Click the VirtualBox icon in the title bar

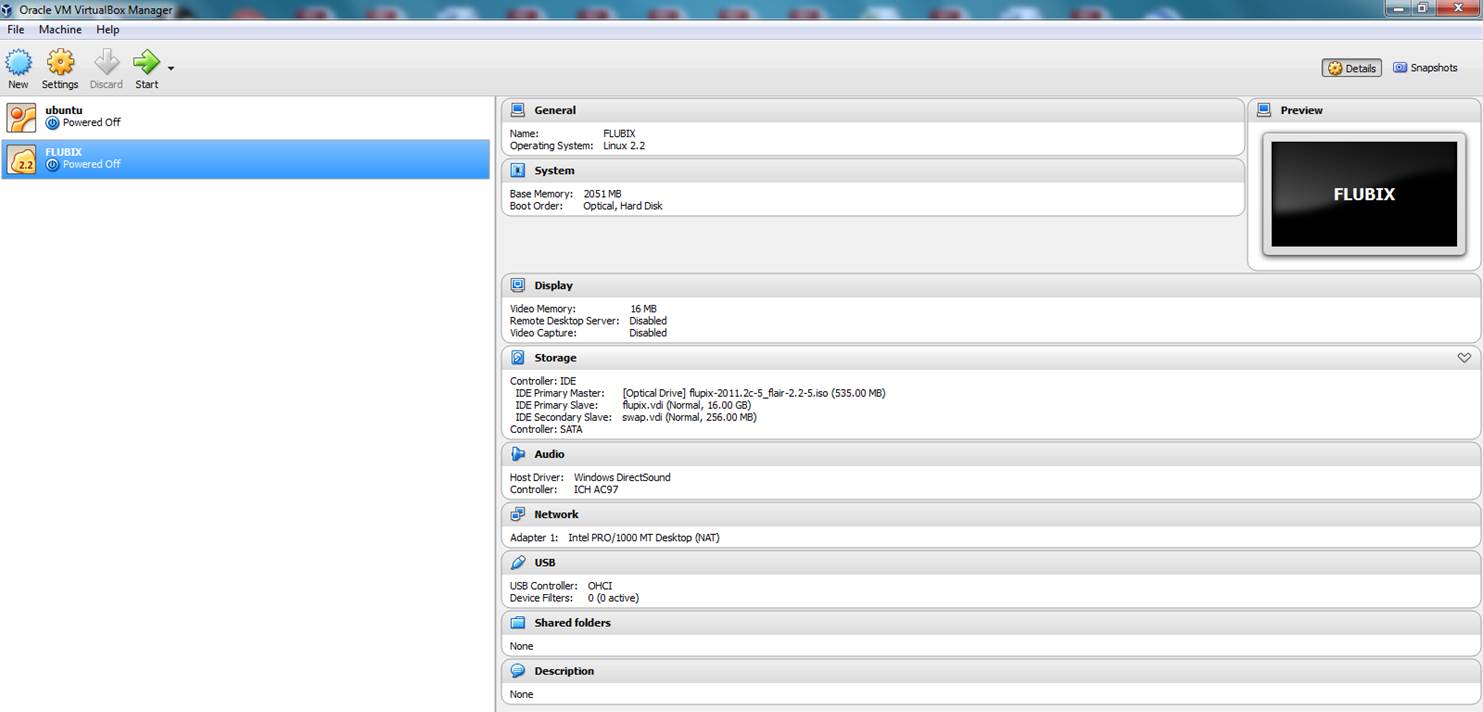coord(9,9)
